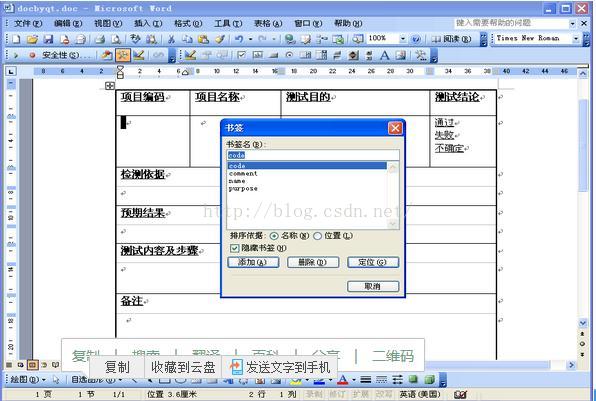
Task: Open the Insert menu
Action: pos(148,24)
